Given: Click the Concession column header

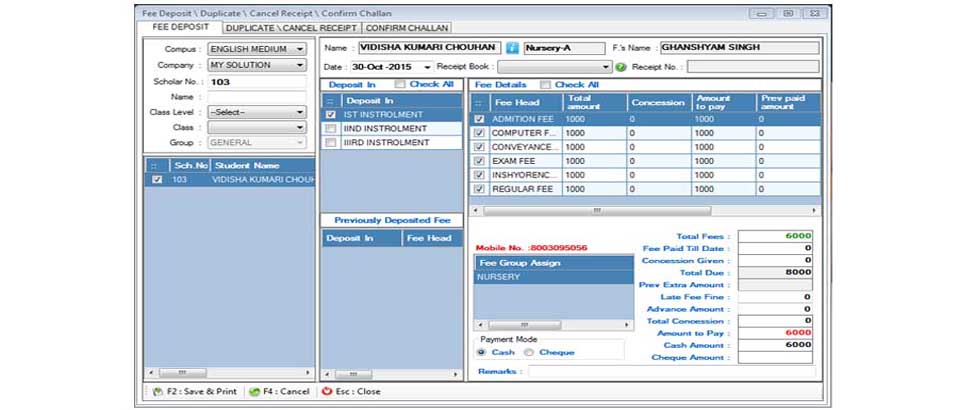Looking at the screenshot, I should (x=659, y=103).
